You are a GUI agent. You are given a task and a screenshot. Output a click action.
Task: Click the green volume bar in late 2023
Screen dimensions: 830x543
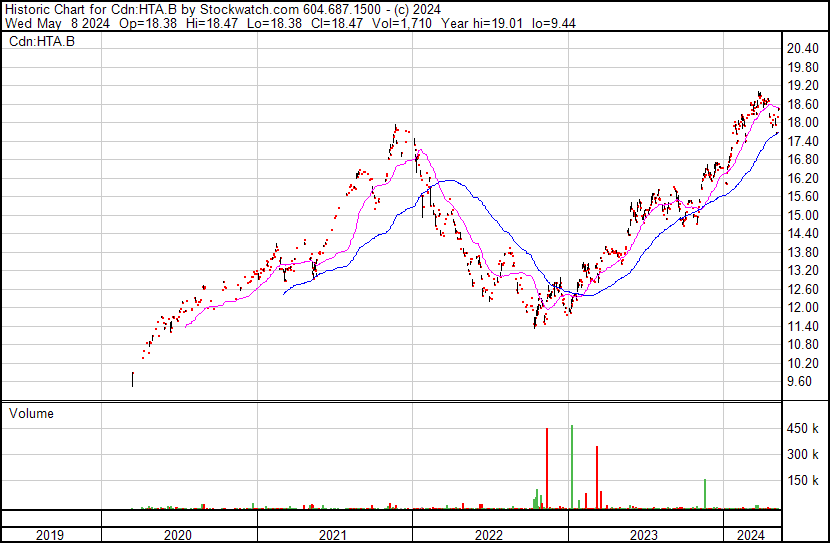tap(705, 494)
